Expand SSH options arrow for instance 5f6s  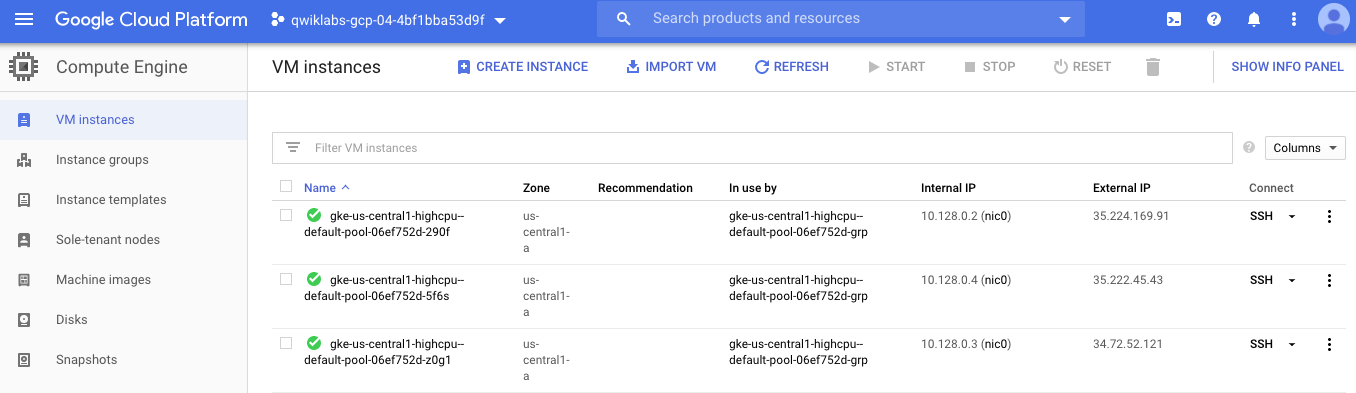(x=1291, y=280)
